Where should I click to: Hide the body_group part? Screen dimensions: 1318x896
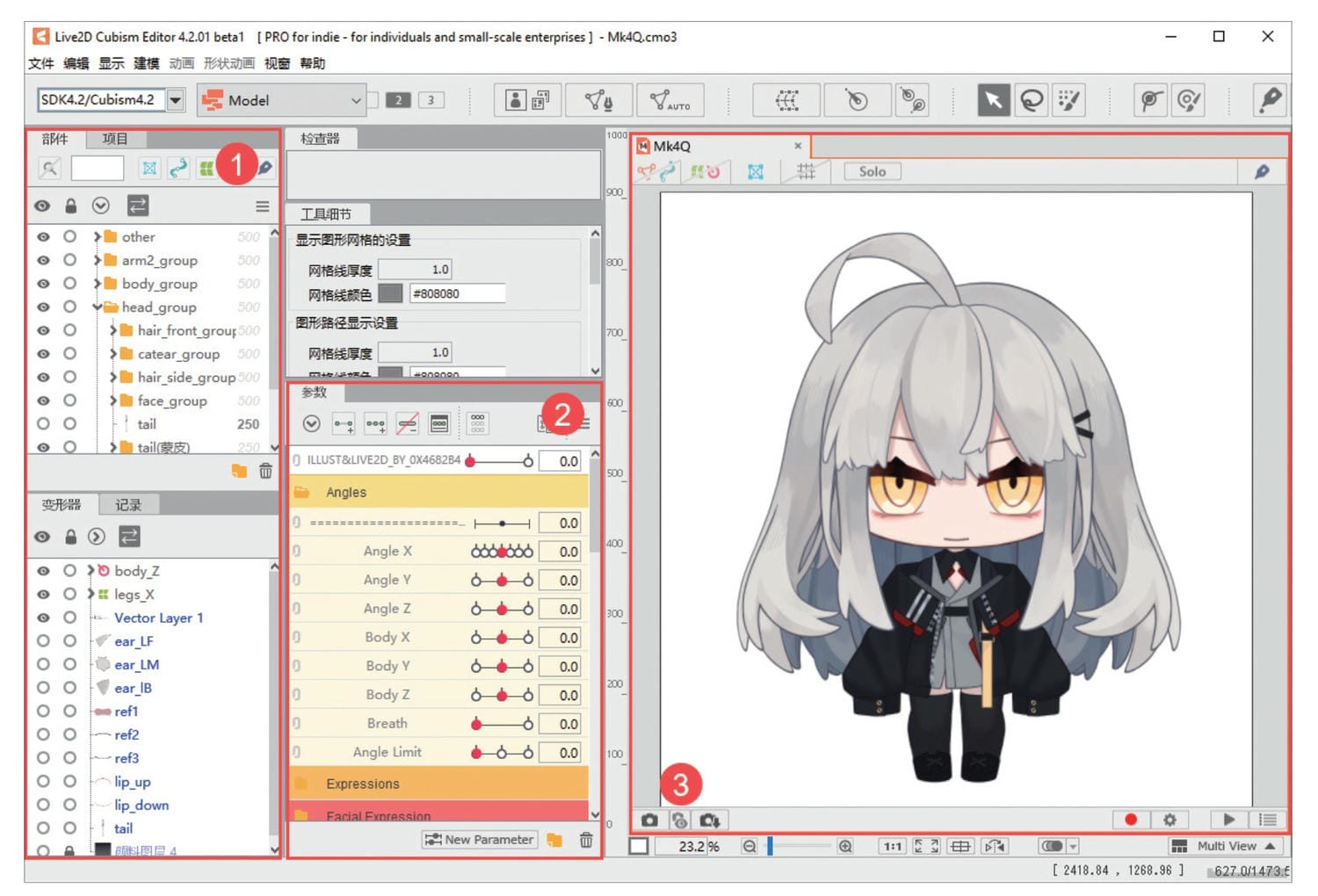pos(42,284)
